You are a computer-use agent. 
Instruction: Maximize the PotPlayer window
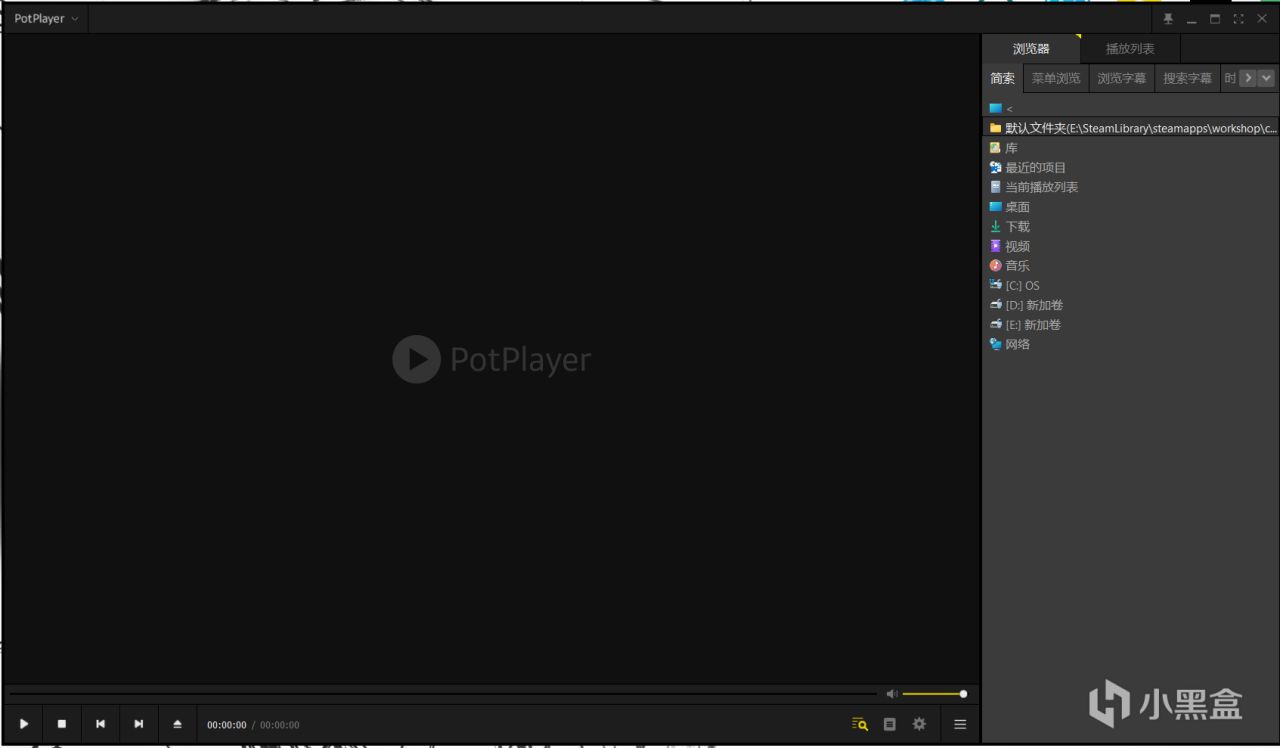[1215, 19]
